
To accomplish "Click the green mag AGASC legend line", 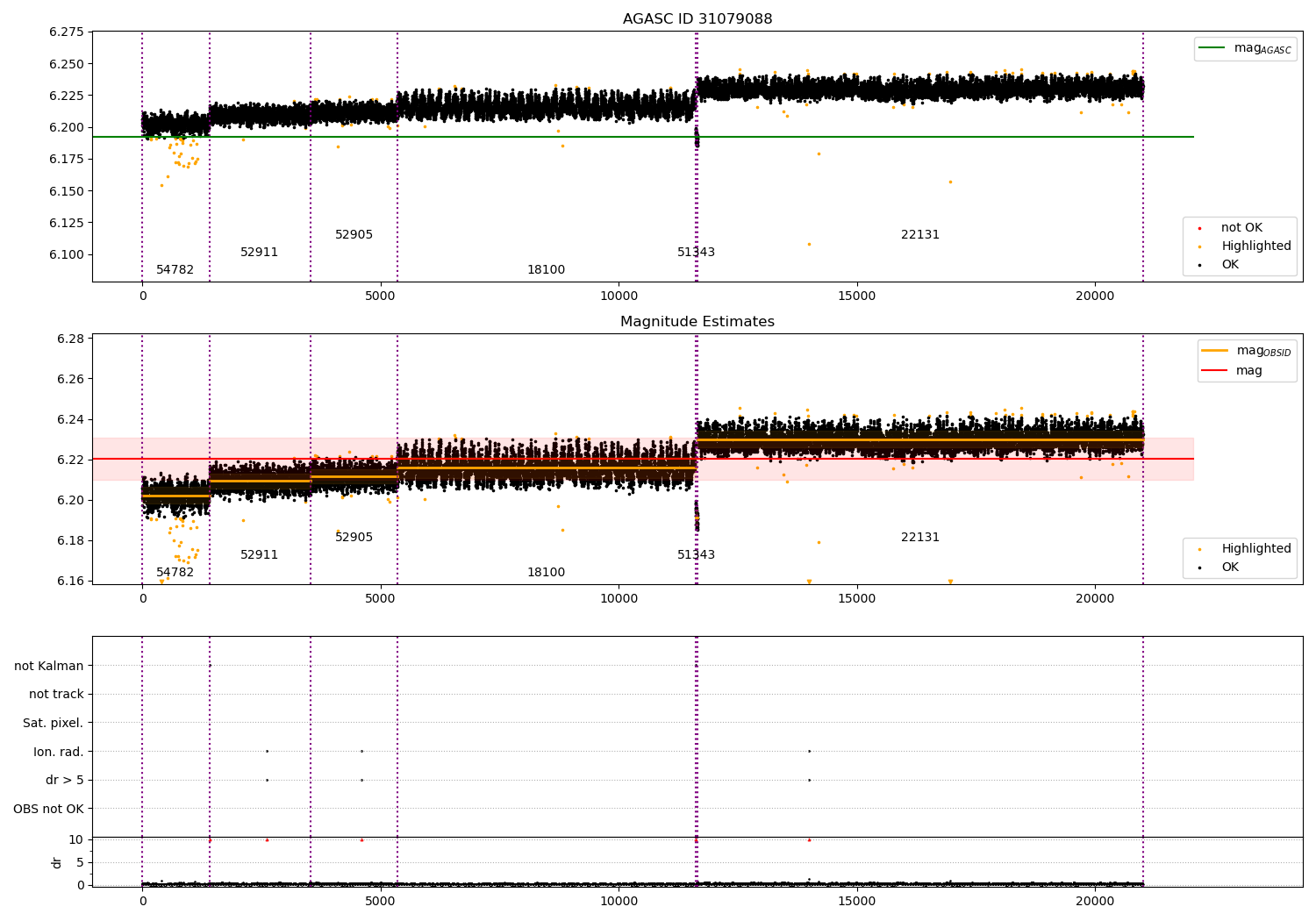I will [1212, 48].
